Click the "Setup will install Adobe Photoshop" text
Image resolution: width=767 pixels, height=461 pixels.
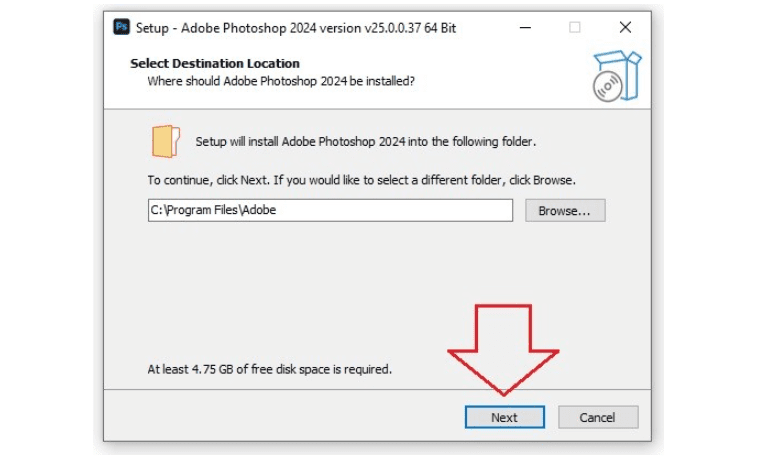click(x=366, y=142)
